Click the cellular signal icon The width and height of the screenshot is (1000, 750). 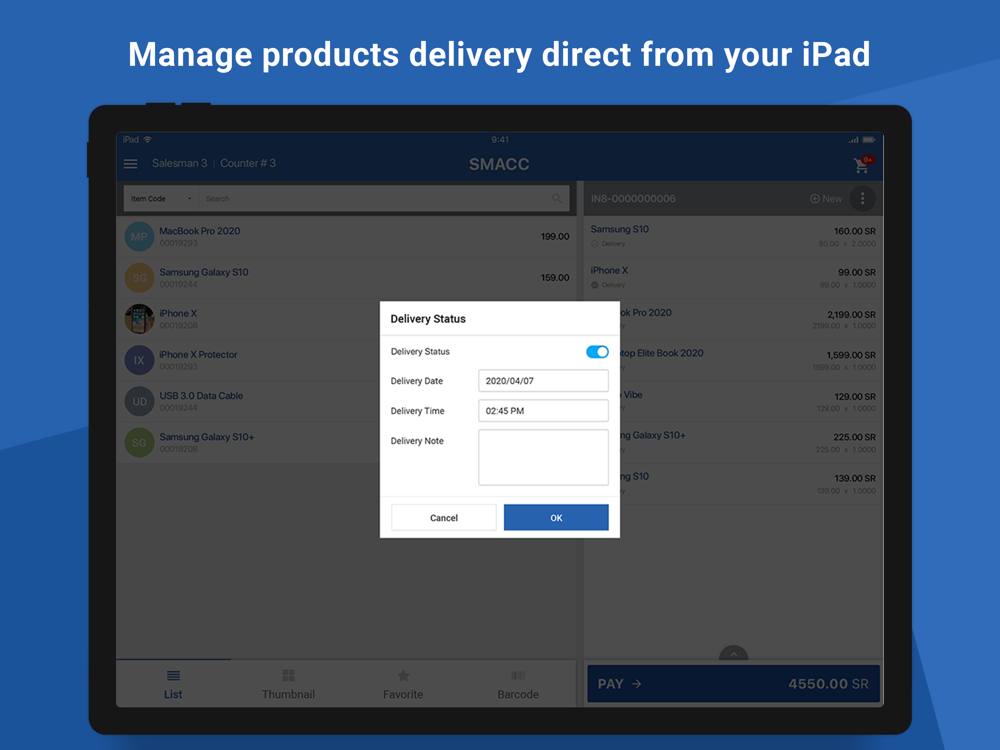click(x=853, y=140)
